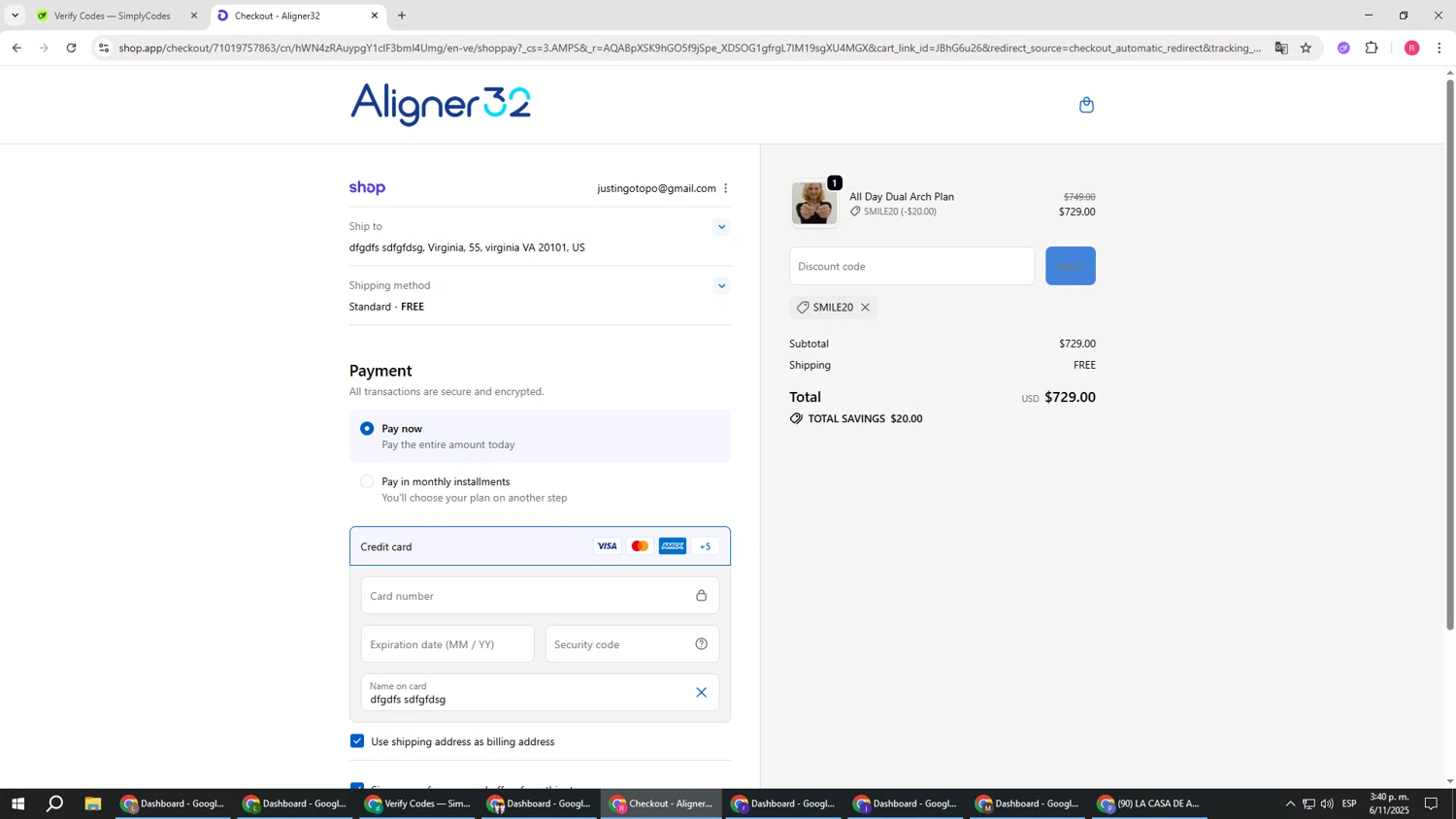Select the Pay now option
This screenshot has height=819, width=1456.
367,429
